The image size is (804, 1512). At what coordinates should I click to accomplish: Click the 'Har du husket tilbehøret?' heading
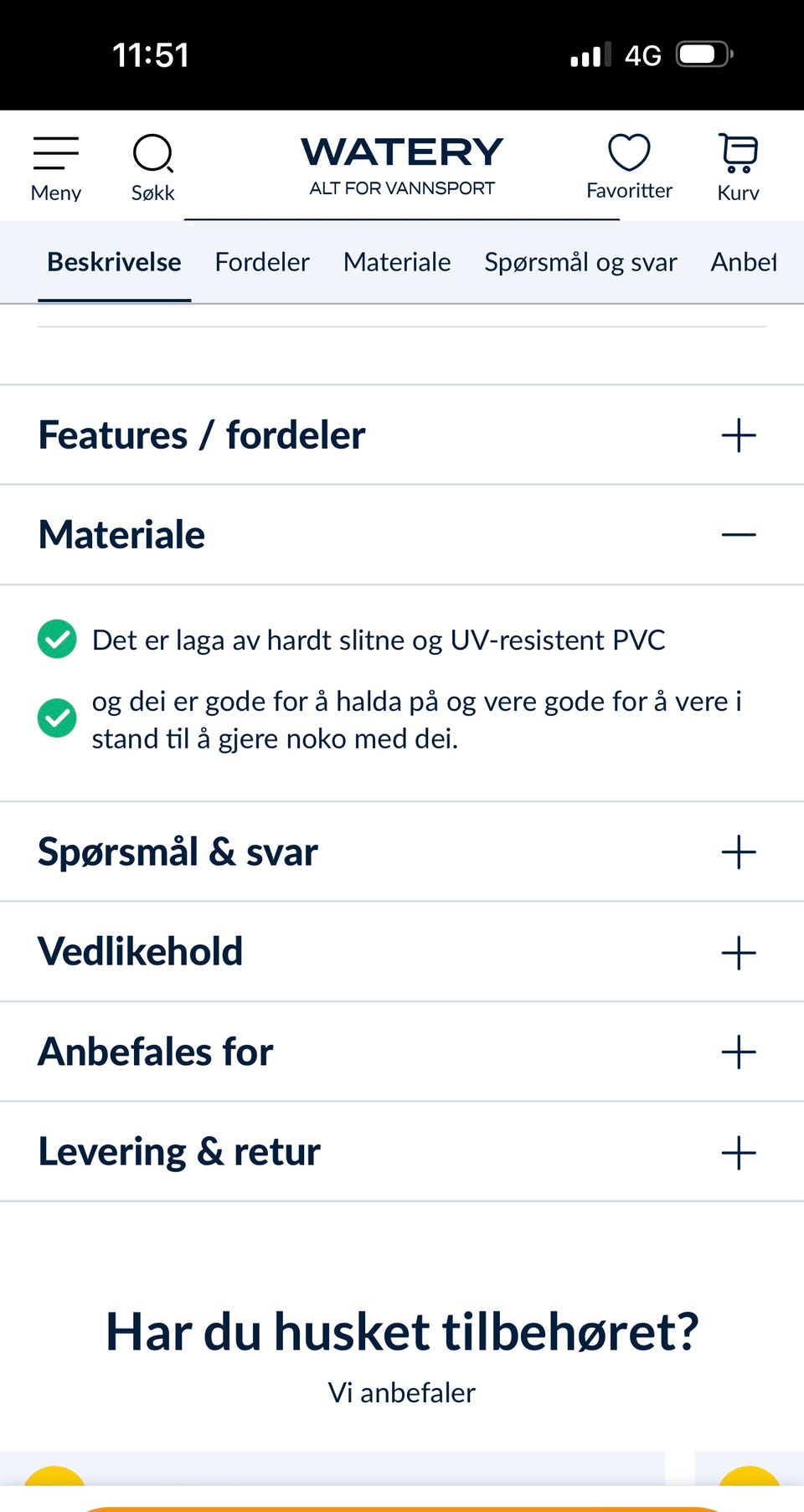tap(402, 1331)
